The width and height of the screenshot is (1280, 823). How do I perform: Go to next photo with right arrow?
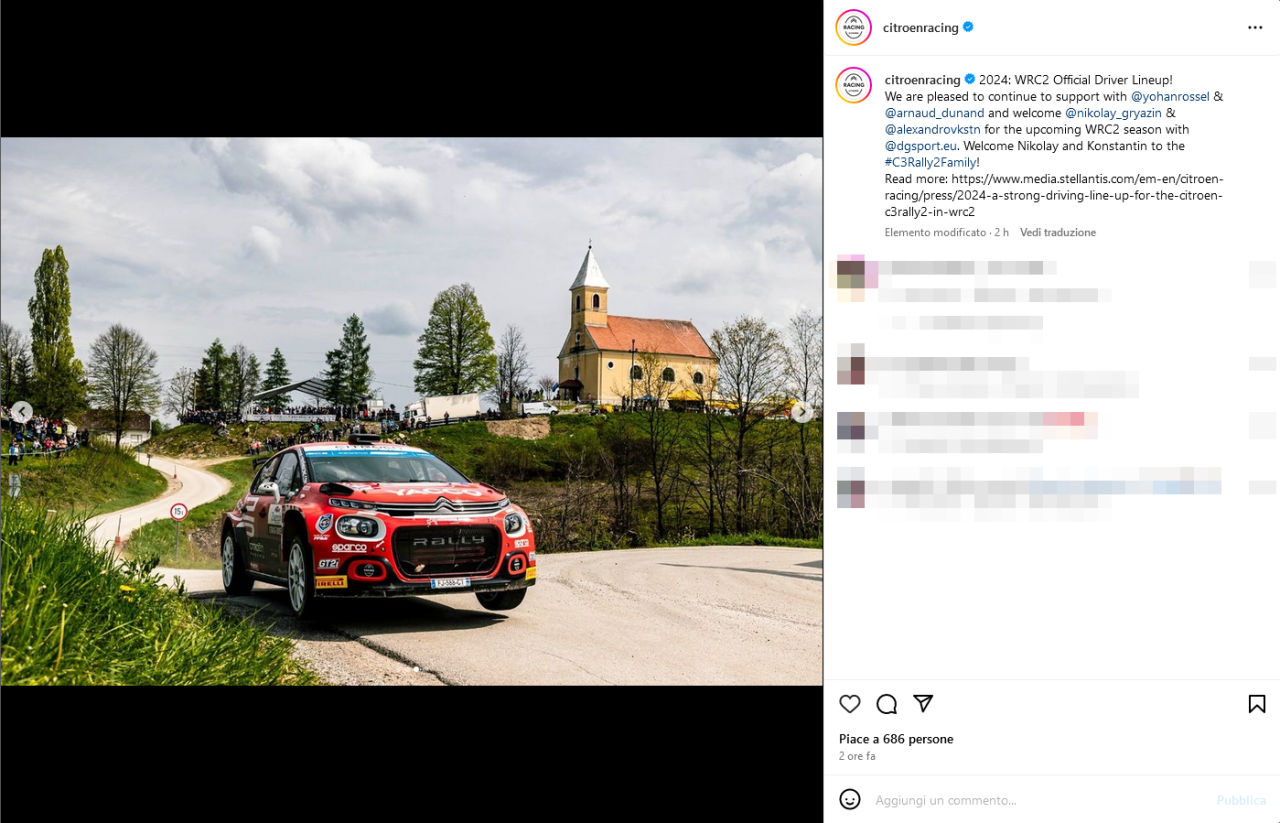tap(802, 412)
